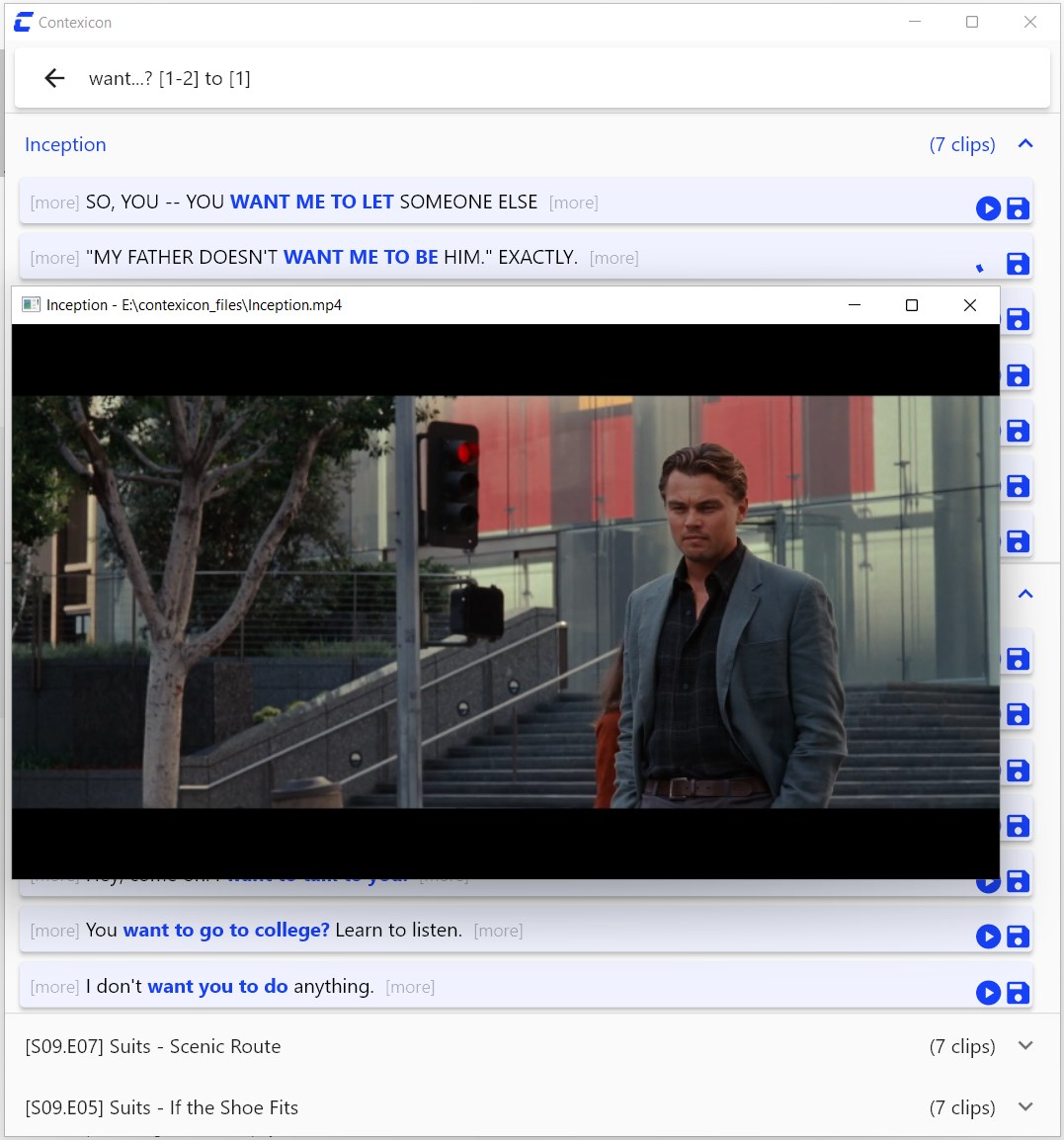Play the 'want you to do anything' clip
The height and width of the screenshot is (1140, 1064).
(988, 993)
